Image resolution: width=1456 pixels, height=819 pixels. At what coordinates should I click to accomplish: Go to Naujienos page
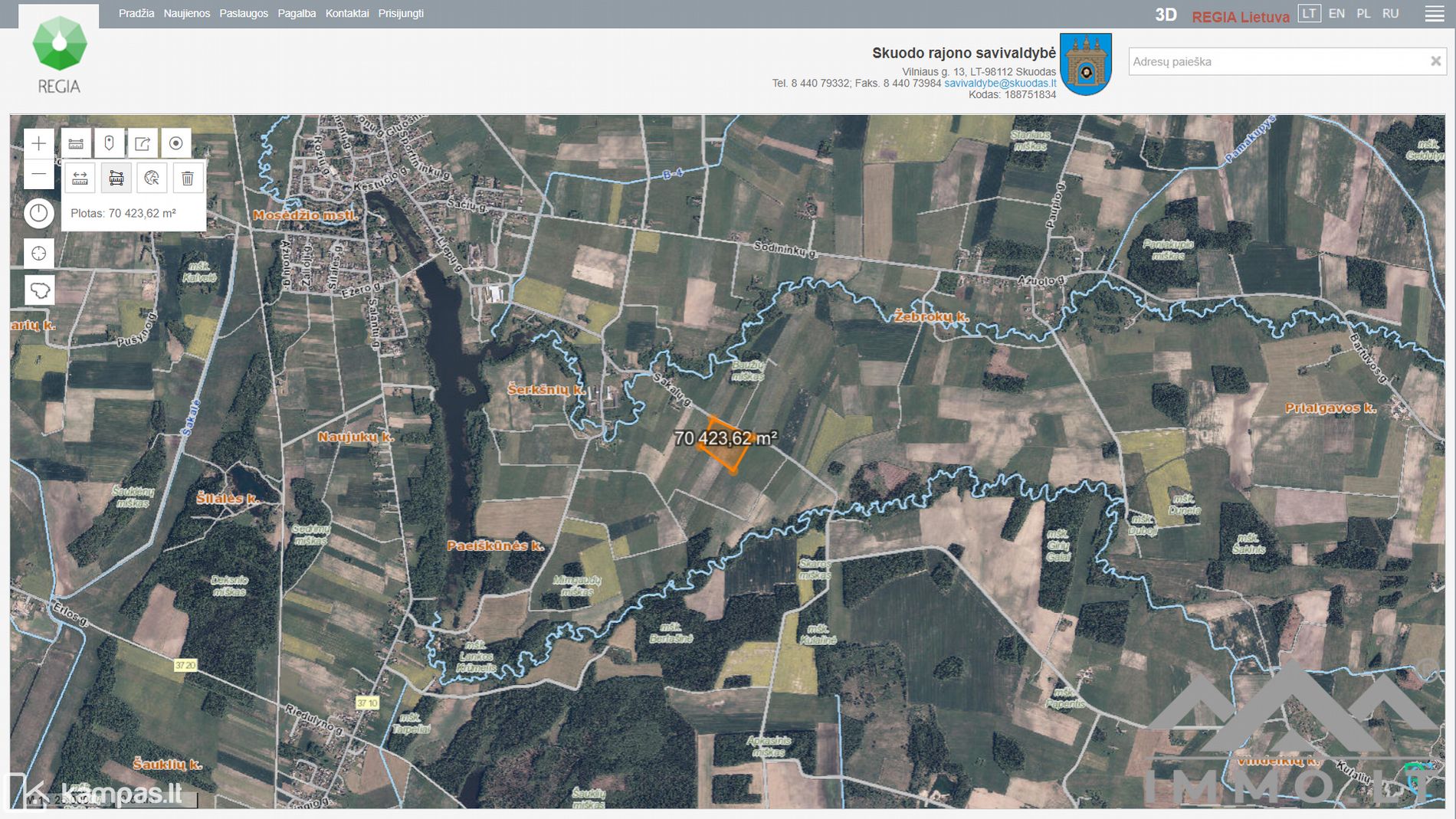tap(186, 14)
